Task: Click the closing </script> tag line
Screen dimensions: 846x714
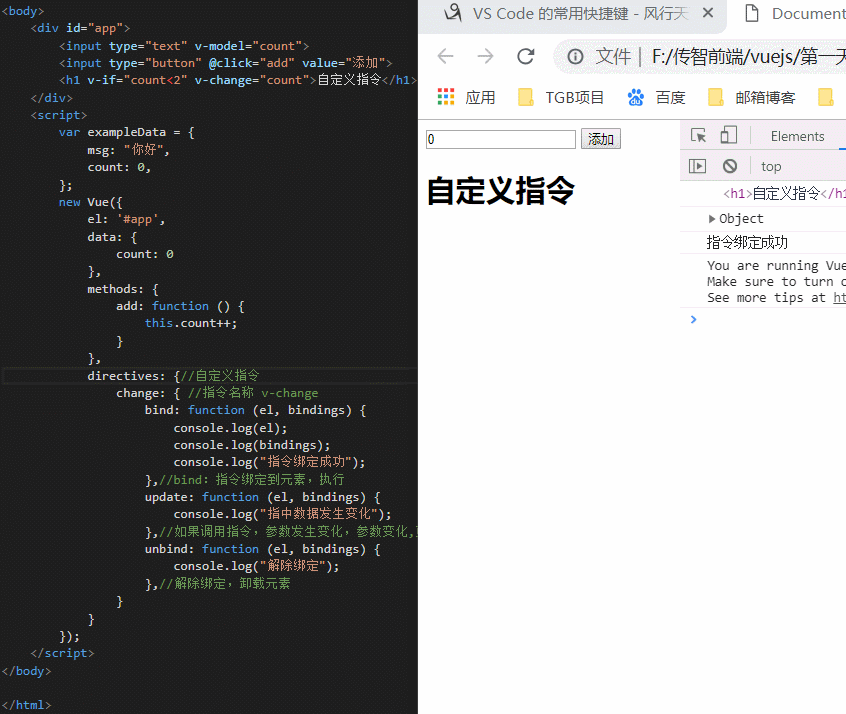Action: [x=62, y=654]
